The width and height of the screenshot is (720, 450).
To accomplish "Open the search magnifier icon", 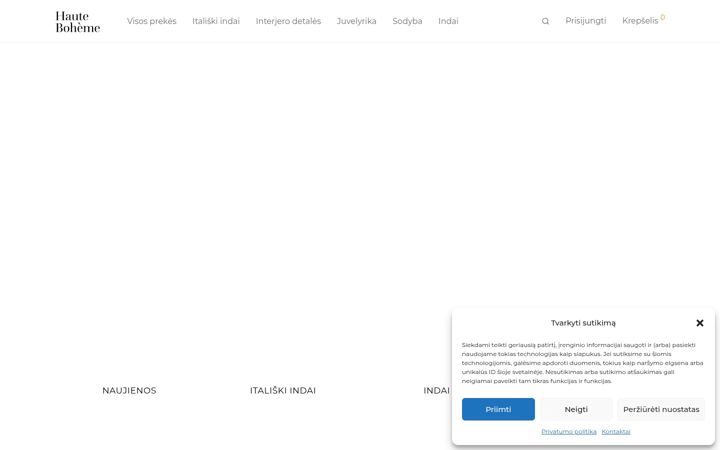I will (x=545, y=21).
